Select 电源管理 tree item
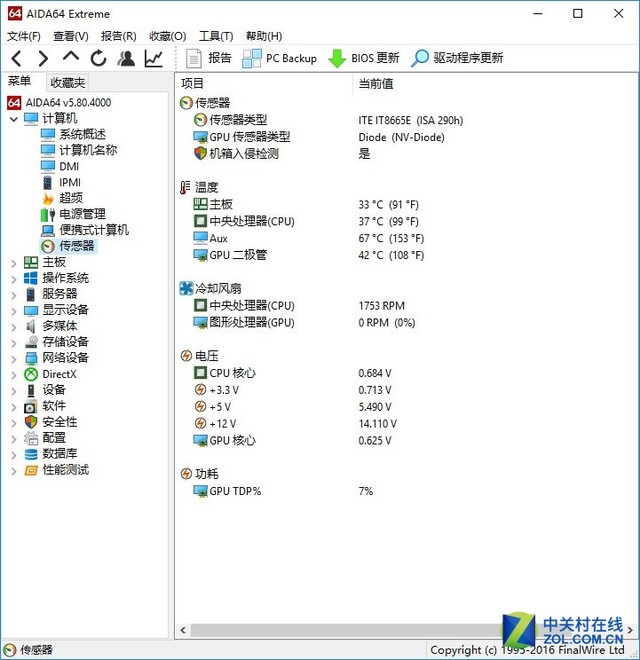 (73, 214)
